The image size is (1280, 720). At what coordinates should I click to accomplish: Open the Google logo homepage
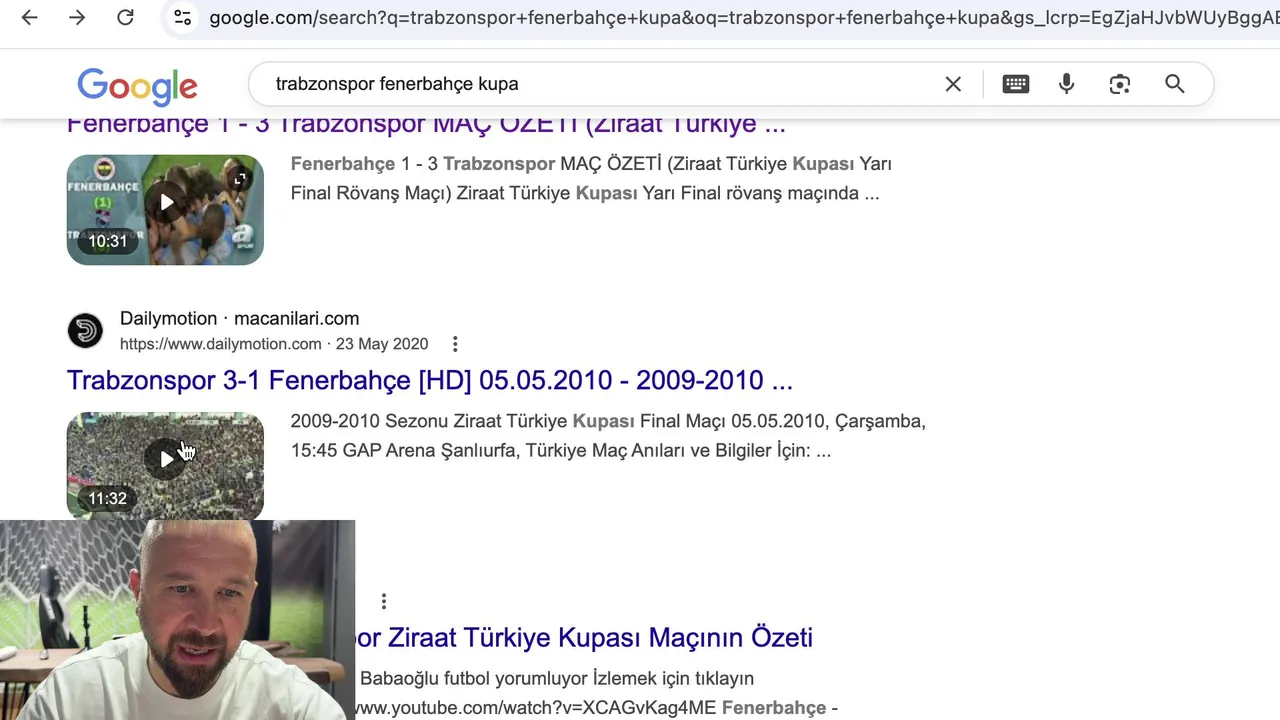point(137,86)
